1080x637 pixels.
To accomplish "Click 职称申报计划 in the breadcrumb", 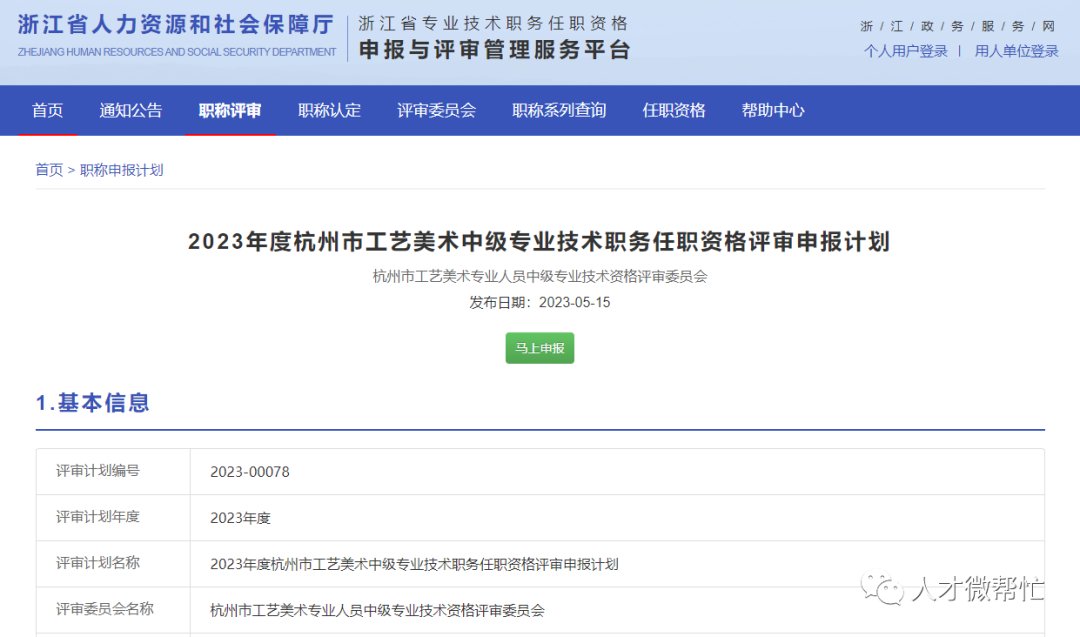I will [x=121, y=169].
